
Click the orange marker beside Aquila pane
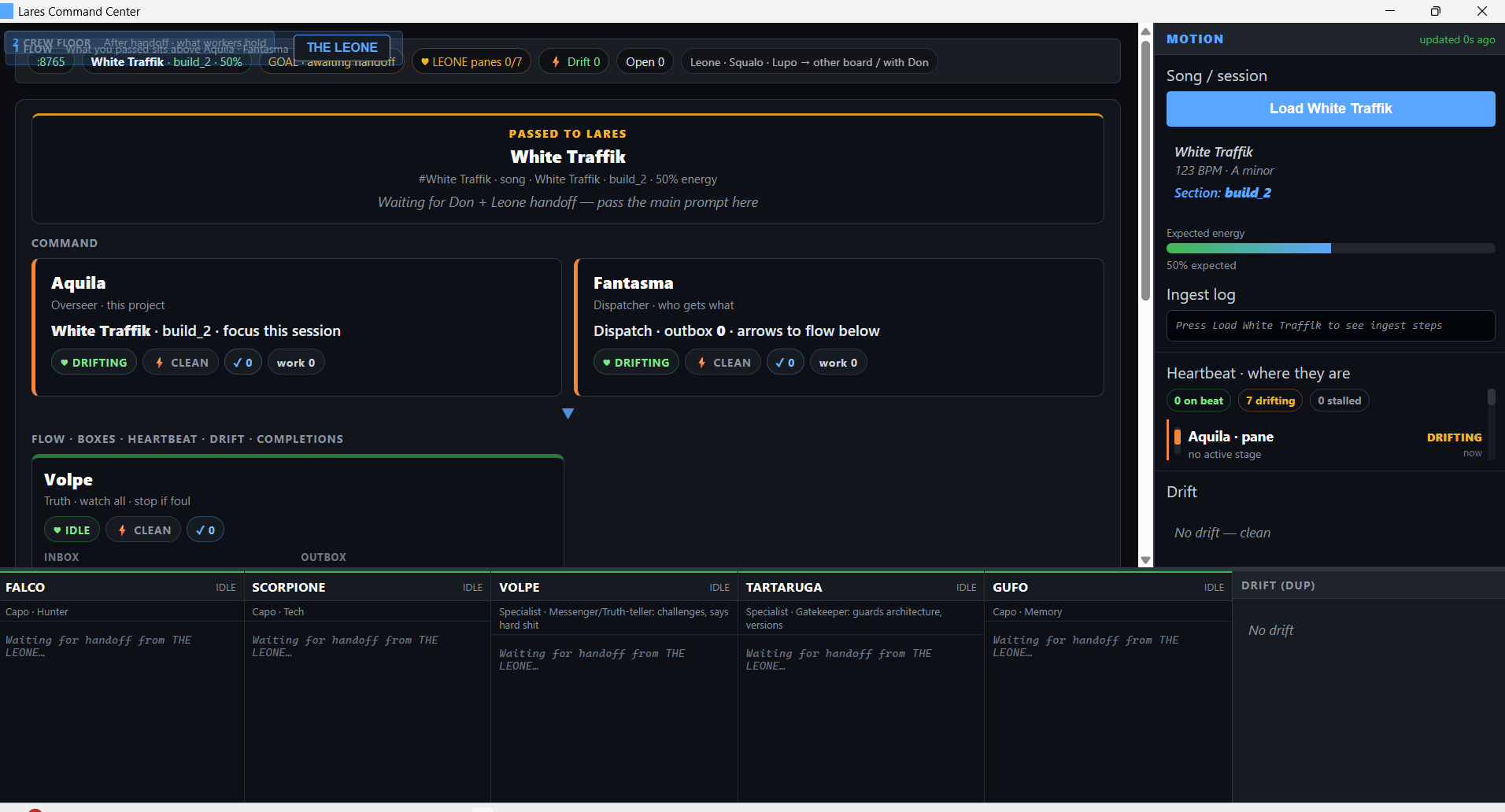(1178, 437)
